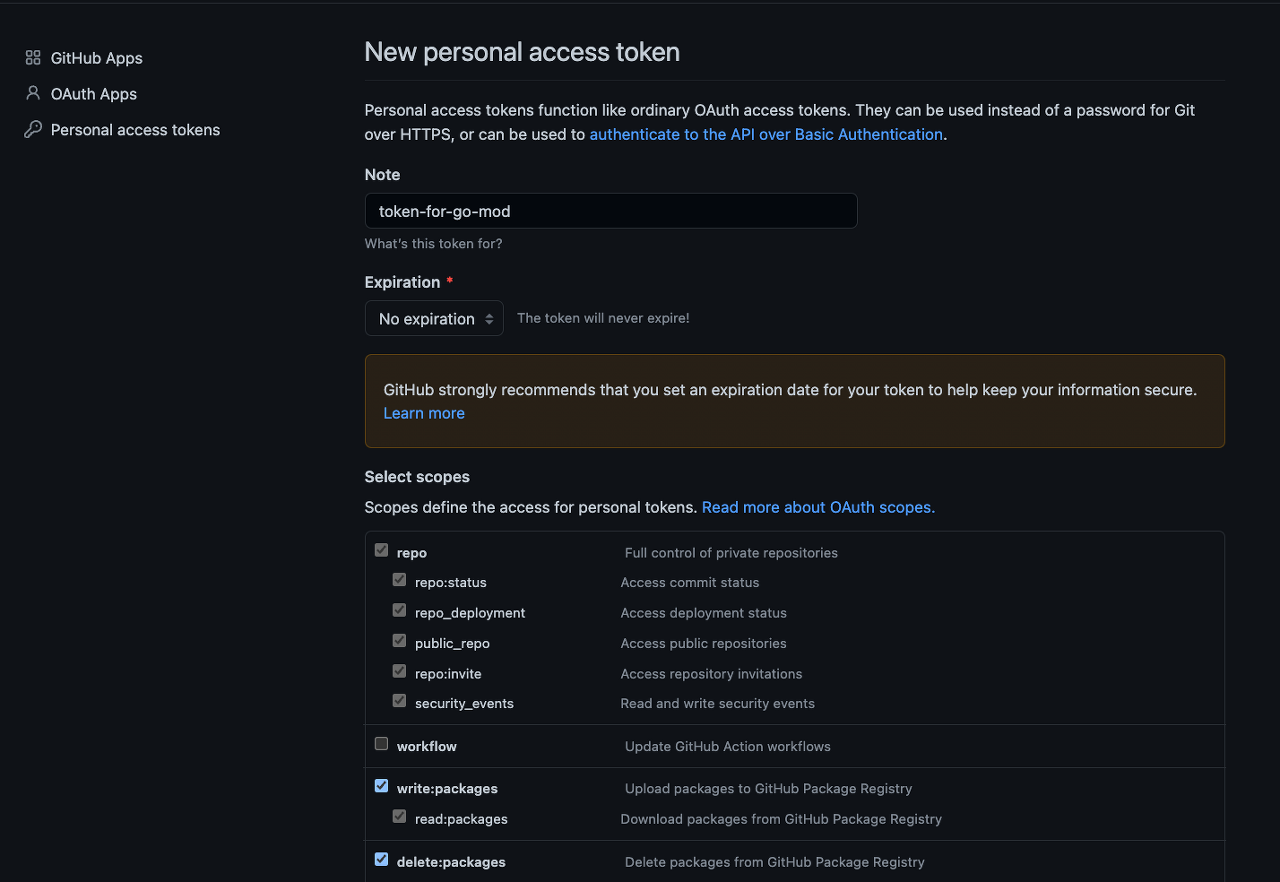The height and width of the screenshot is (882, 1280).
Task: Toggle the repo:status checkbox
Action: [399, 580]
